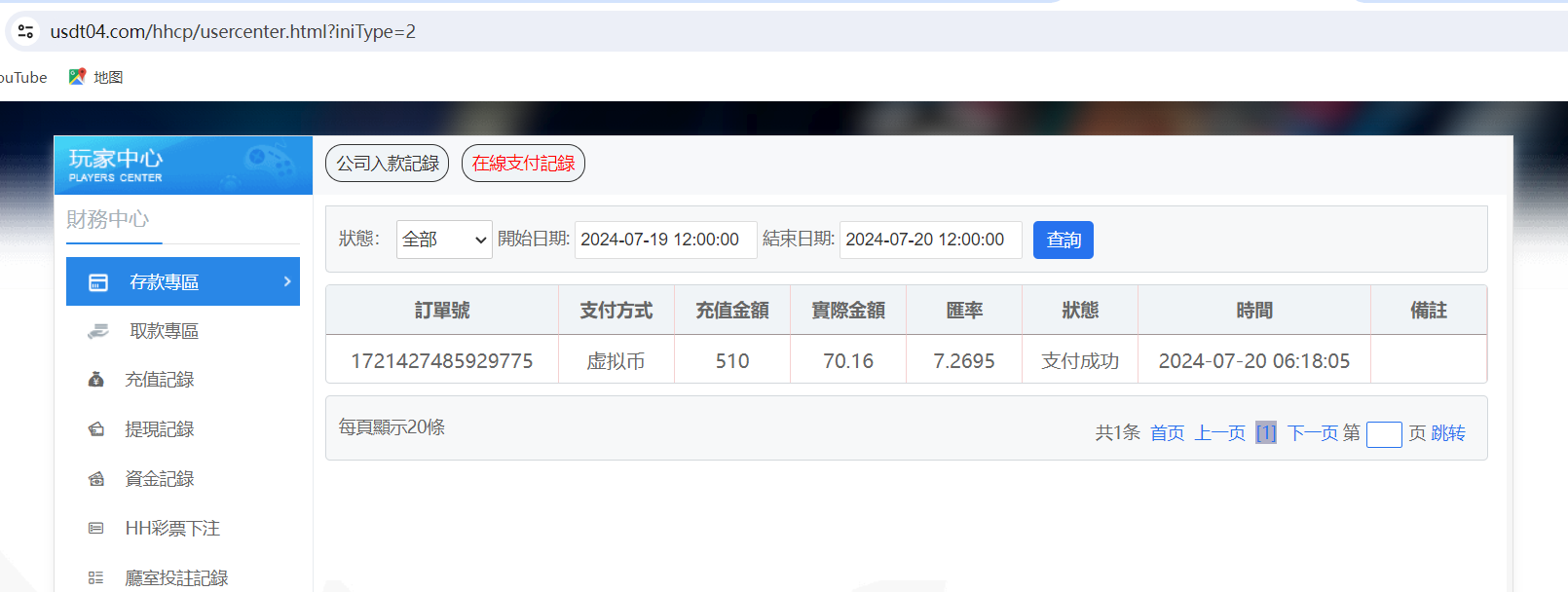Click the 共1条 total count text
The height and width of the screenshot is (592, 1568).
pyautogui.click(x=1117, y=433)
